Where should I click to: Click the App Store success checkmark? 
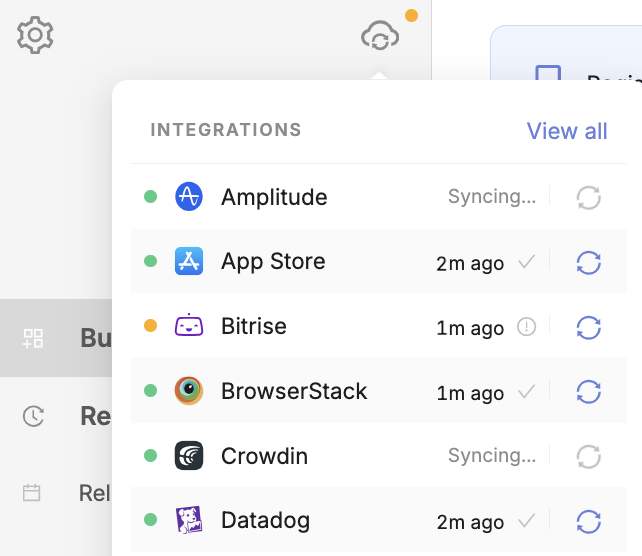527,262
